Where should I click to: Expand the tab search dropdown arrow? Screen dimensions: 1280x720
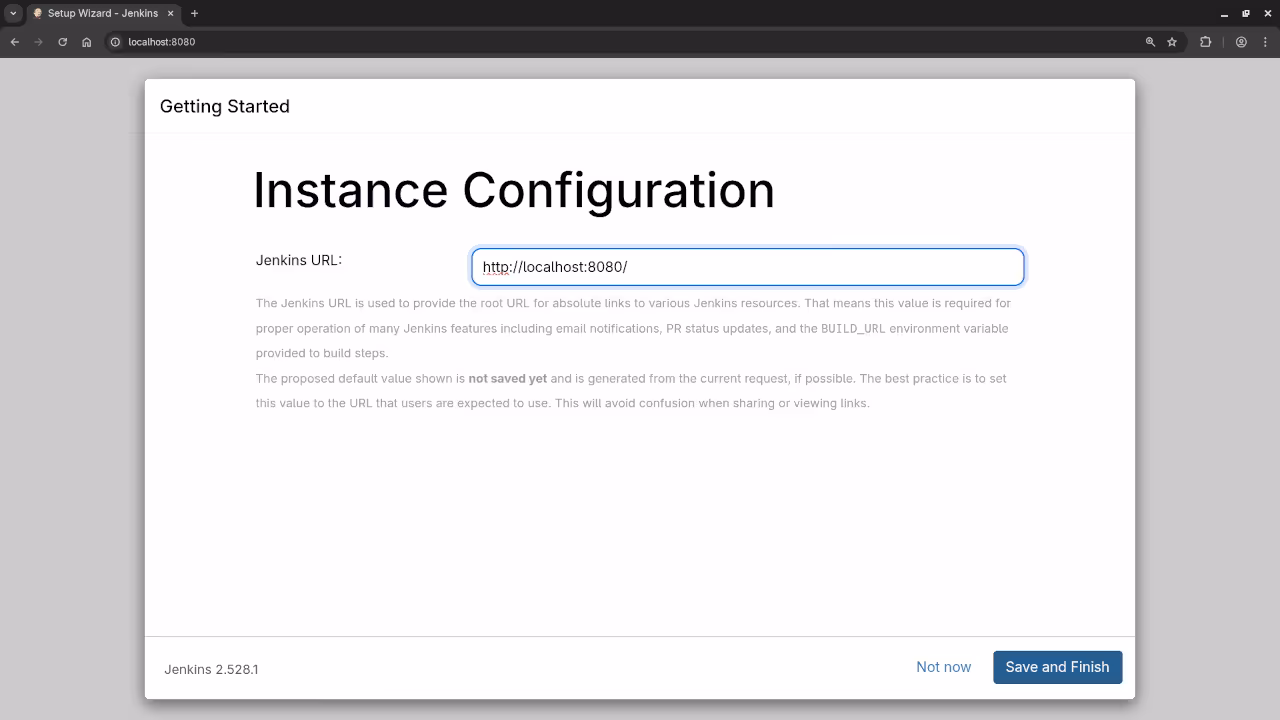[13, 13]
